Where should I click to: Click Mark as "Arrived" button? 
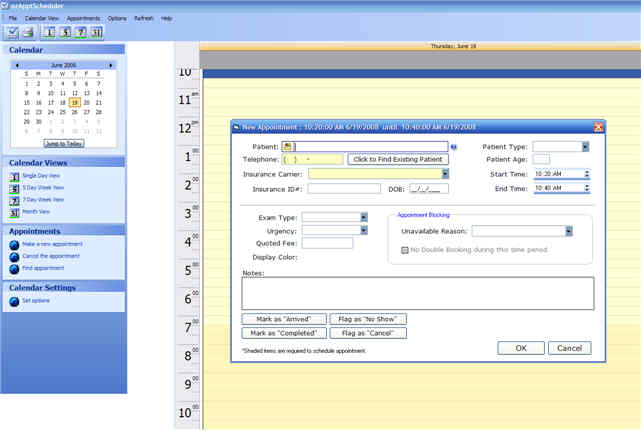tap(284, 319)
